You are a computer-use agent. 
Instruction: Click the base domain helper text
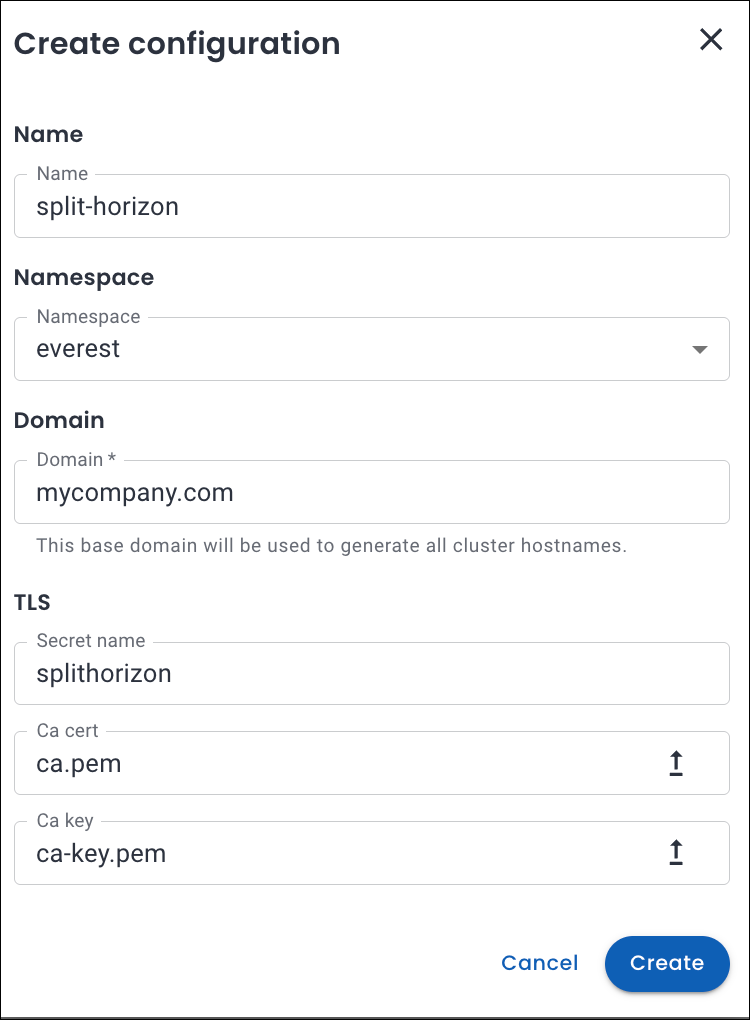331,546
